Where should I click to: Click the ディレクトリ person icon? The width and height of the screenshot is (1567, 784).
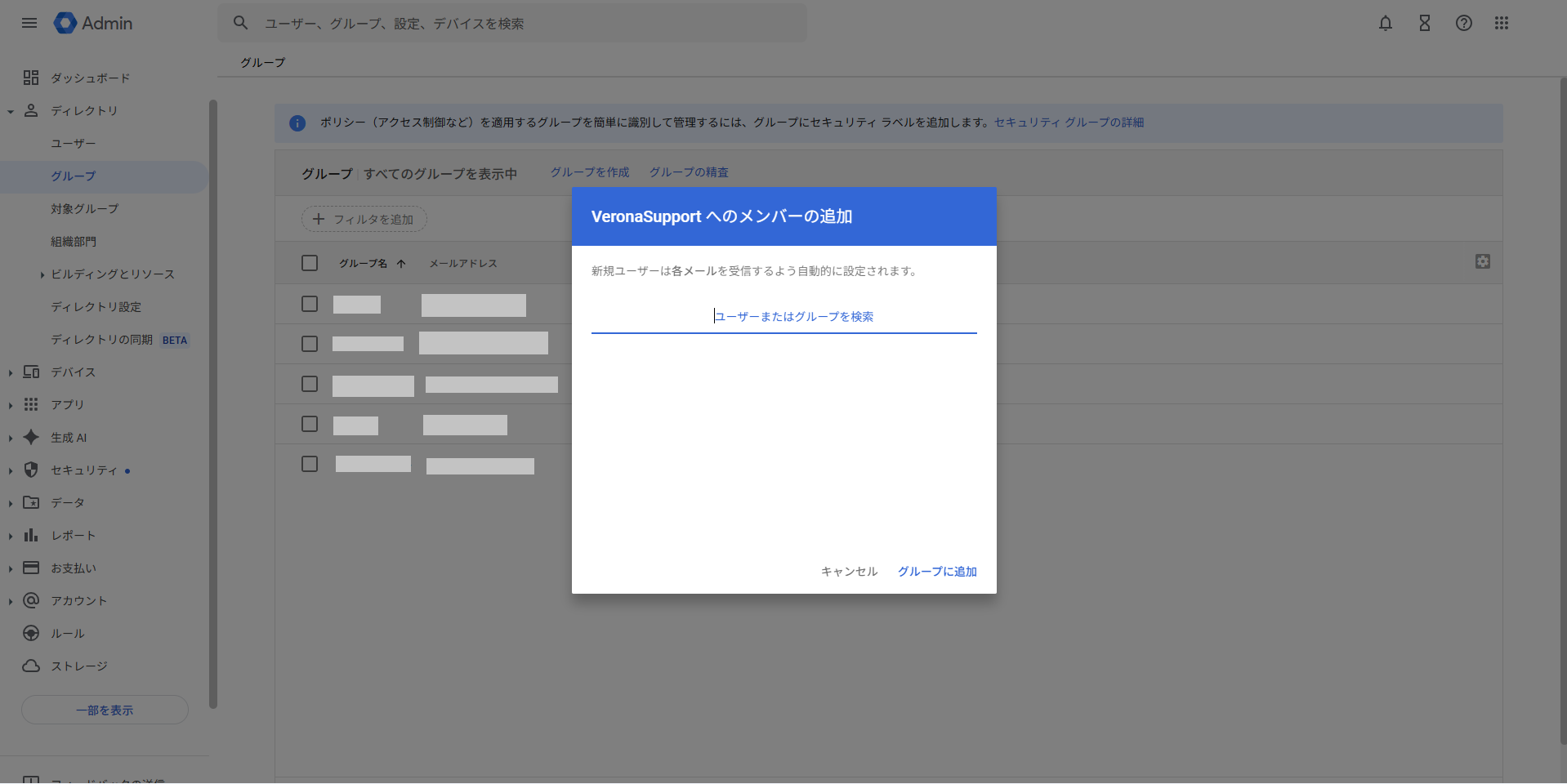(31, 110)
